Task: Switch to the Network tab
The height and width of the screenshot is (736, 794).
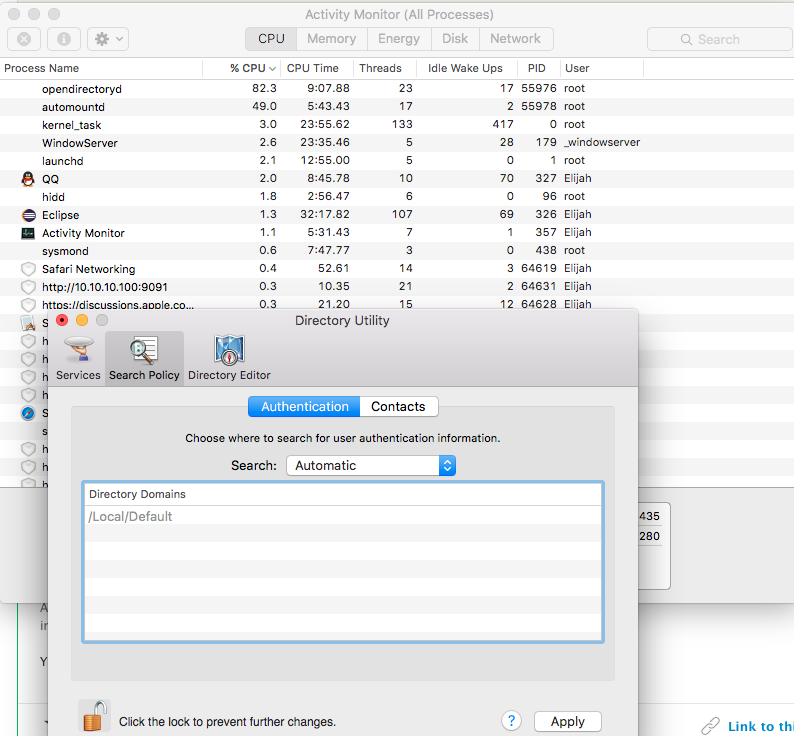Action: [515, 38]
